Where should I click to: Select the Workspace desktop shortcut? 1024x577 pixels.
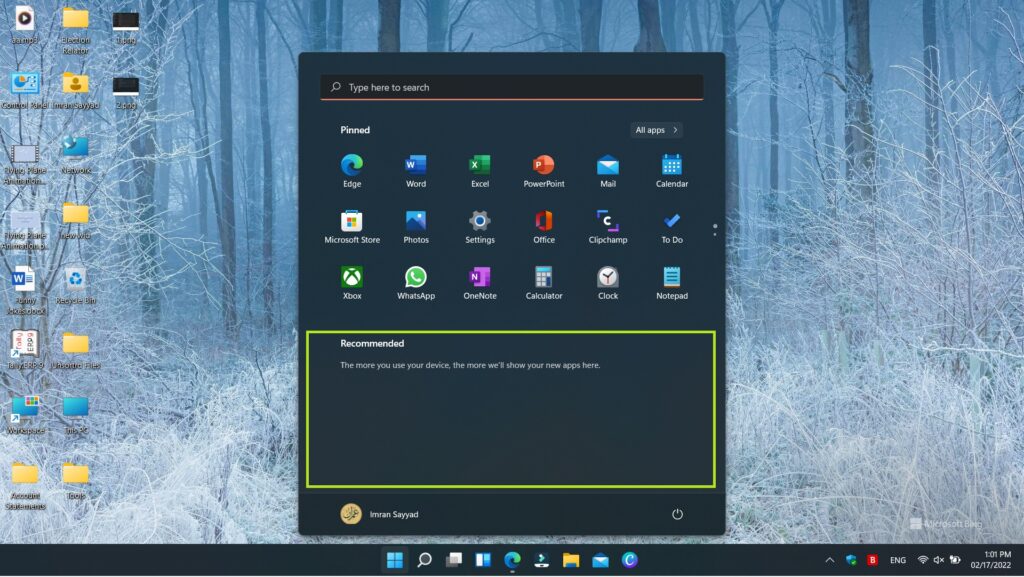click(25, 415)
